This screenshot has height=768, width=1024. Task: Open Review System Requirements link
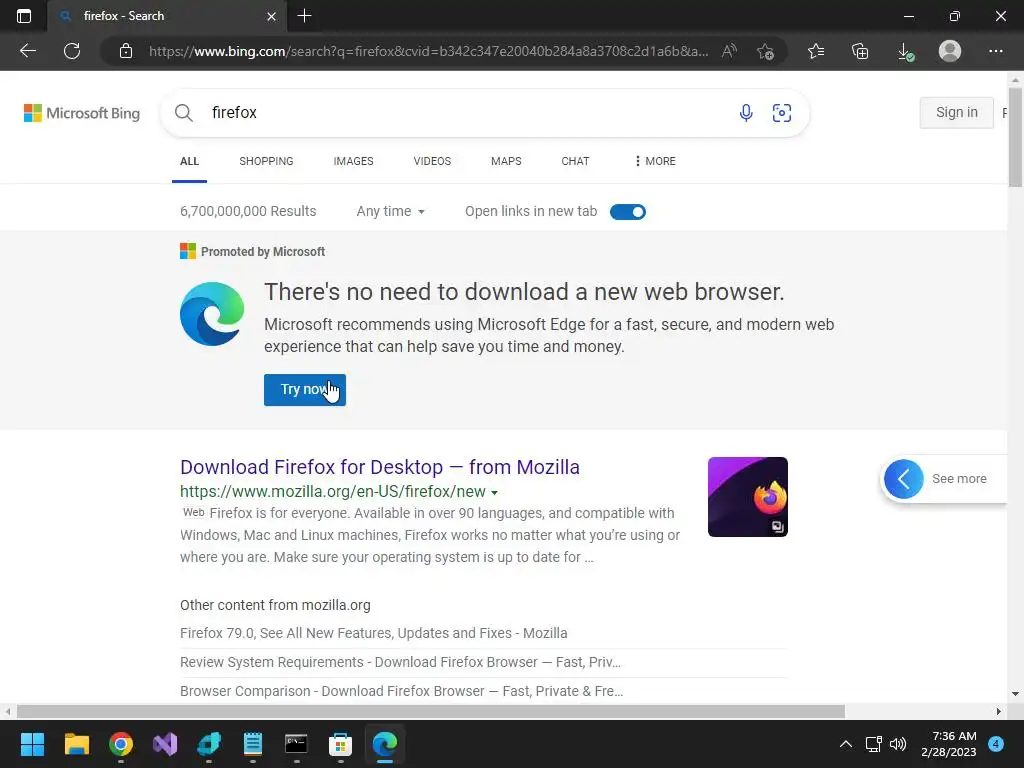click(400, 662)
